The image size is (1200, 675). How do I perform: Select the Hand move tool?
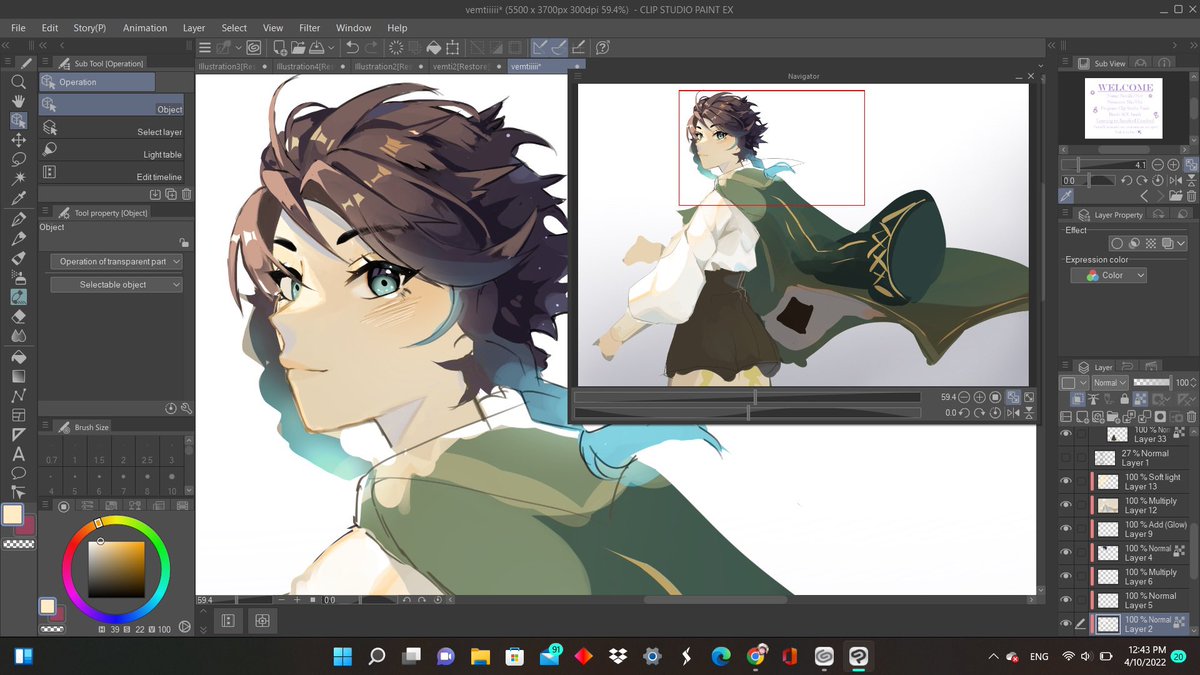point(18,101)
